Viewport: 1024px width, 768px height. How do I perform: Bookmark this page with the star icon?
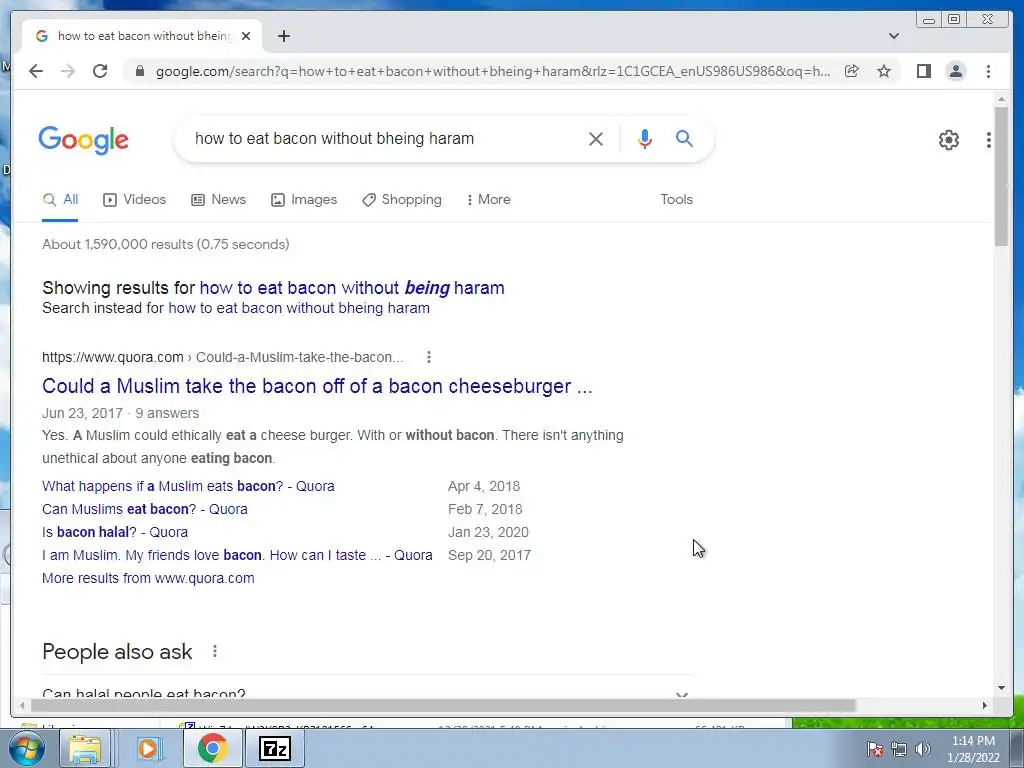click(x=884, y=71)
